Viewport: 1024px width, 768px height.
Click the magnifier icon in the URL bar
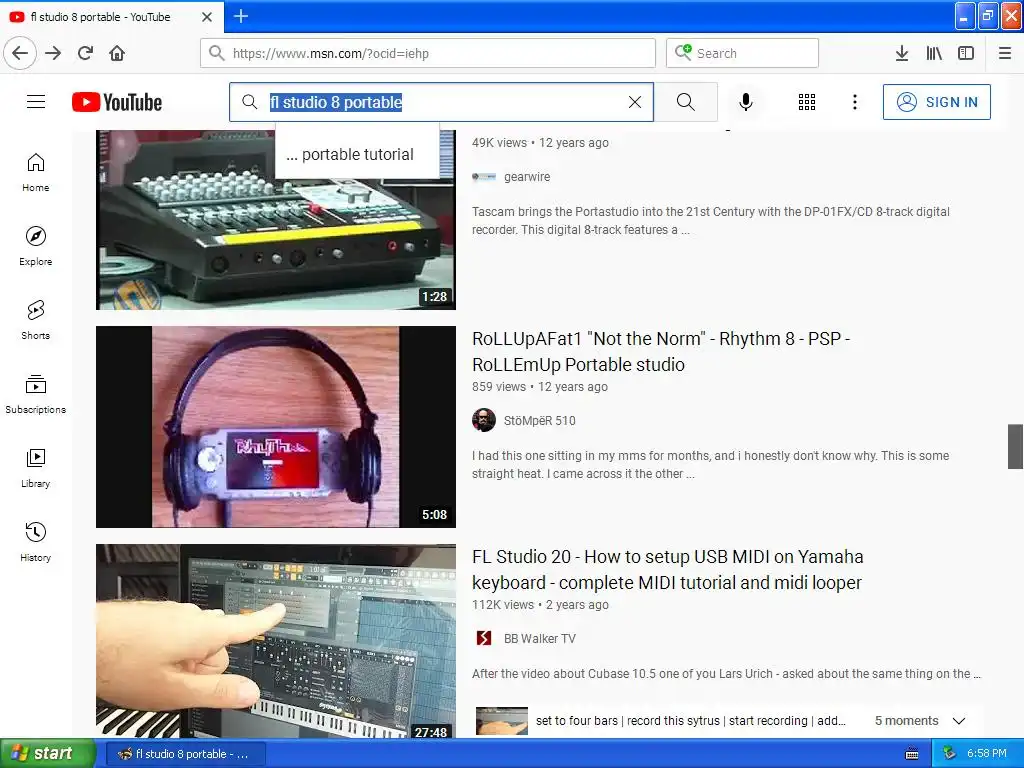point(217,52)
